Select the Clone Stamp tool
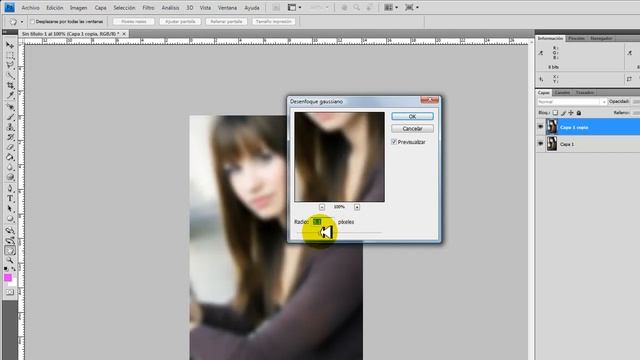Viewport: 640px width, 360px height. point(10,127)
